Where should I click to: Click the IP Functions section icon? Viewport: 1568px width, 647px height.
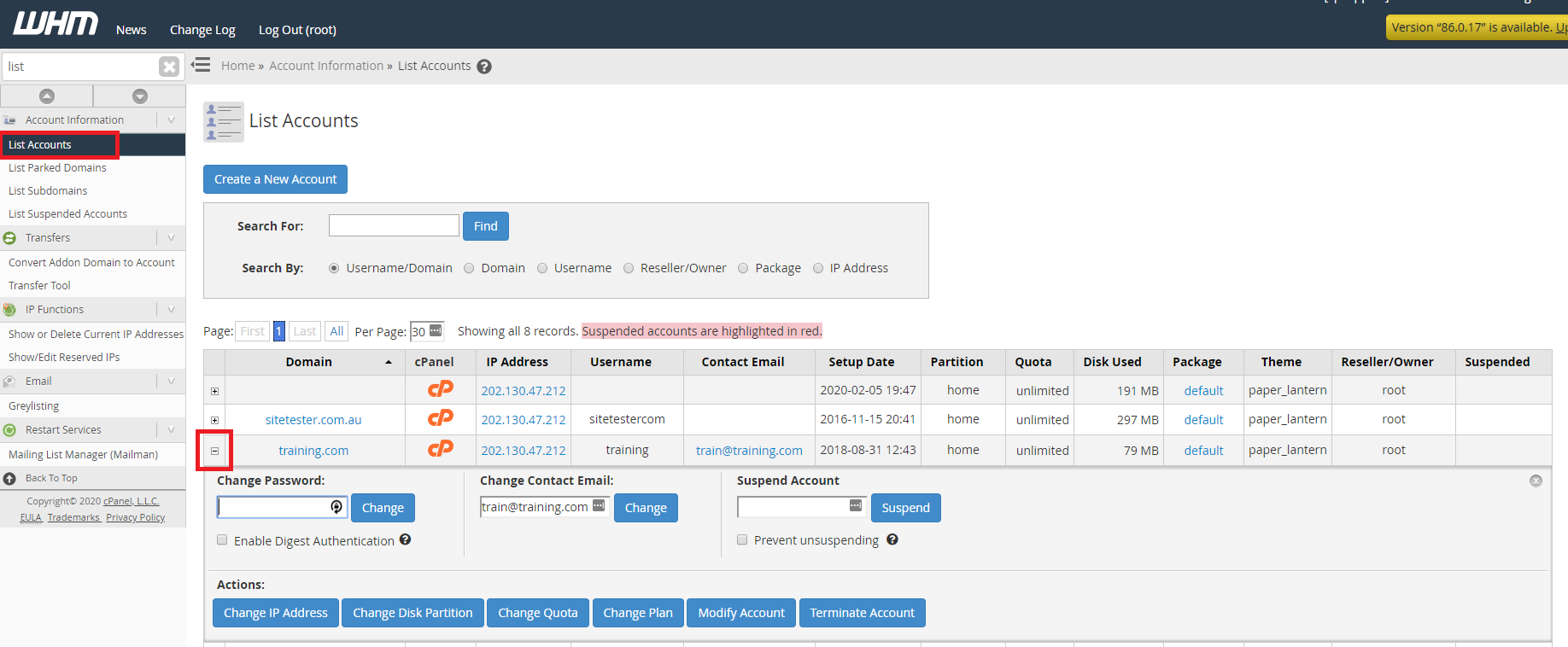point(9,310)
